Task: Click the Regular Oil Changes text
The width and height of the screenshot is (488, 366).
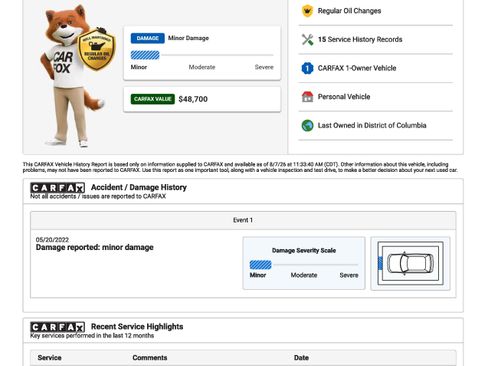Action: pos(349,11)
